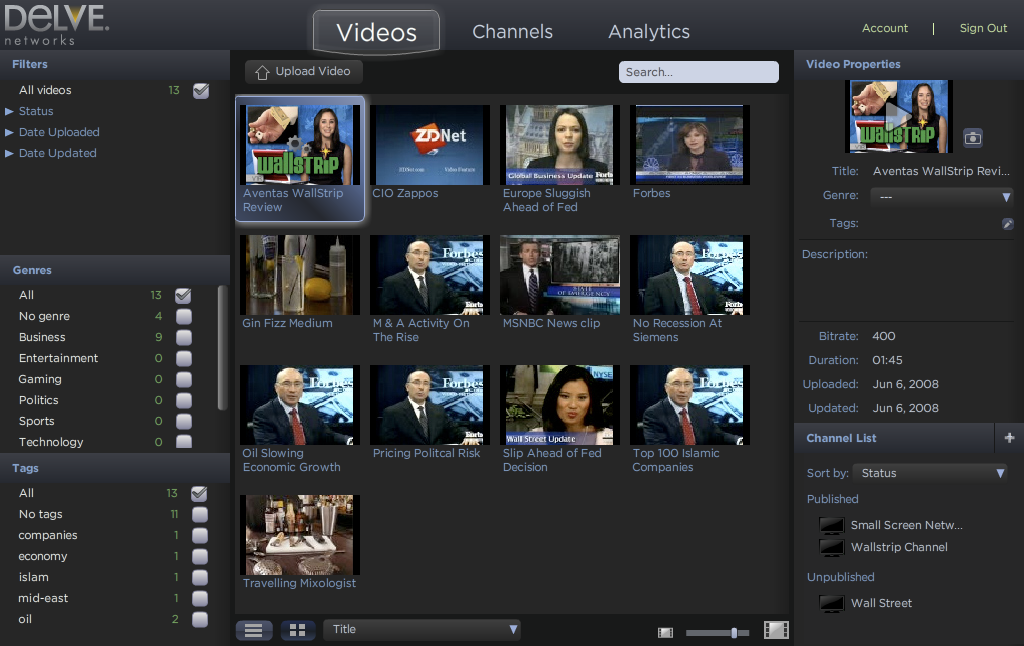Select the Wallstrip Channel entry
Image resolution: width=1024 pixels, height=646 pixels.
(899, 547)
